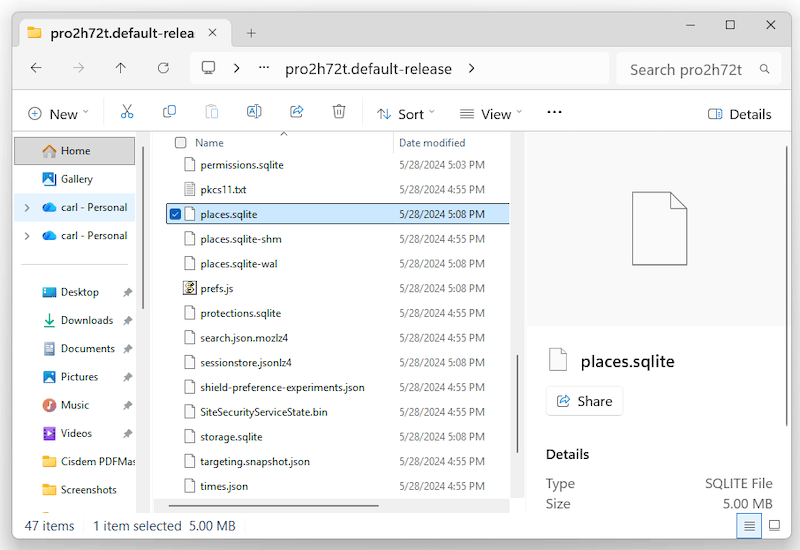Click the Delete trash can icon

click(339, 111)
